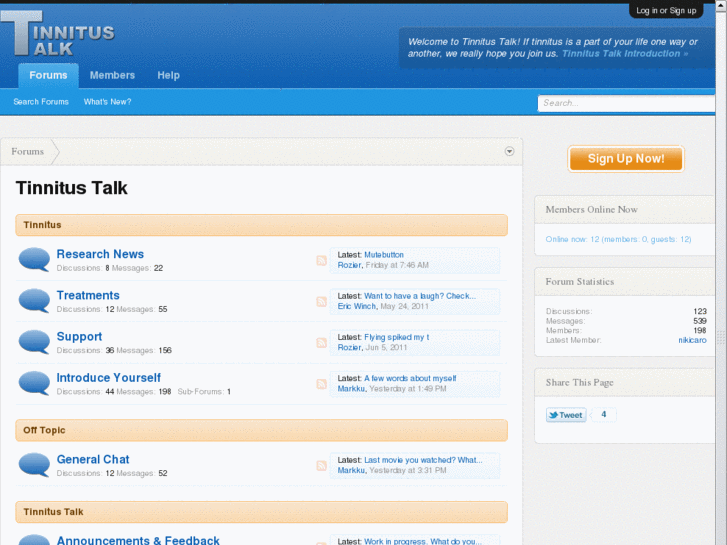
Task: Open RSS feed for General Chat
Action: [321, 466]
